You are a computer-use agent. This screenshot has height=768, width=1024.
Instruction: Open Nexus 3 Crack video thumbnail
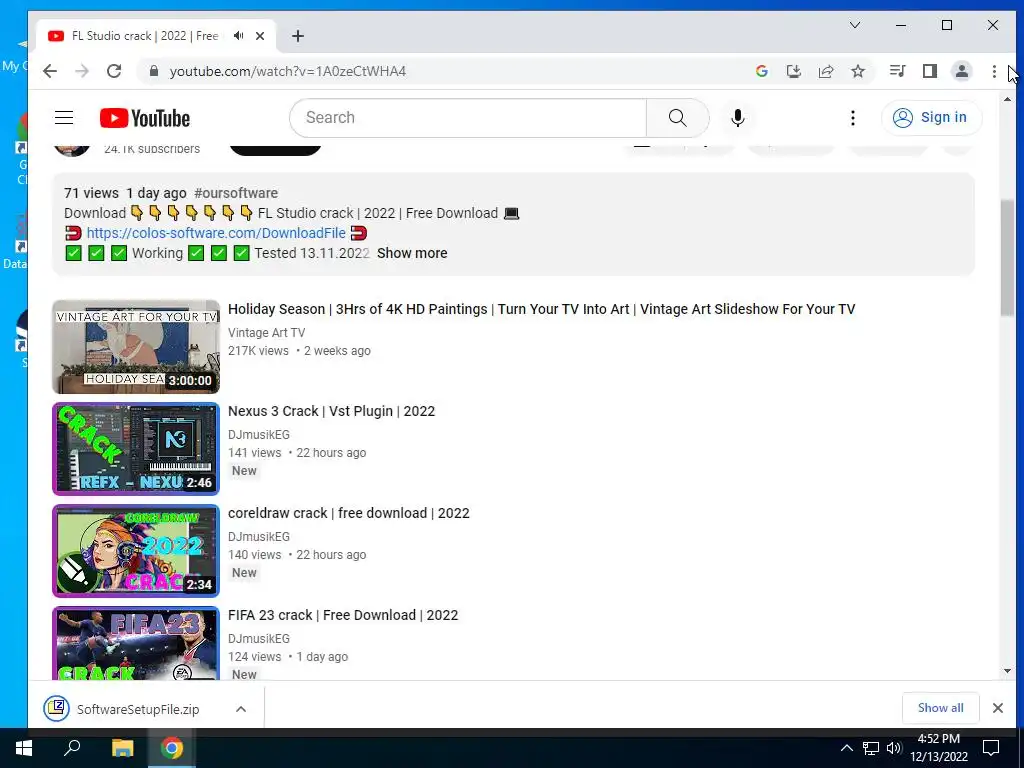tap(136, 449)
